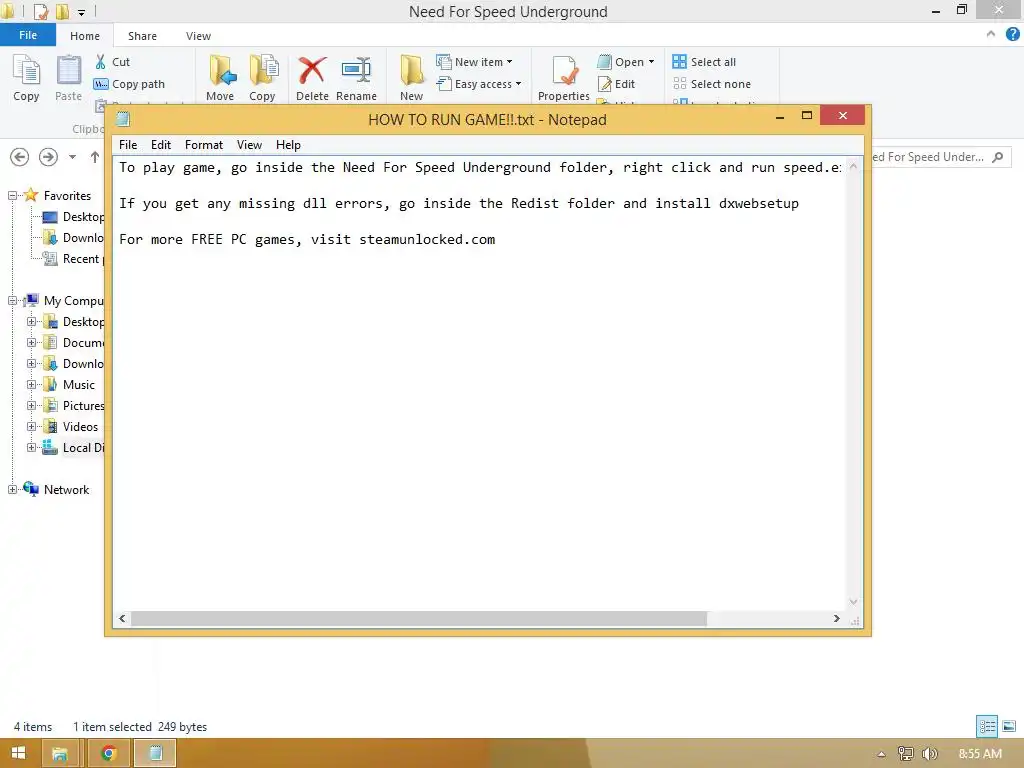The image size is (1024, 768).
Task: Open the Customize Quick Access Toolbar dropdown
Action: [x=81, y=12]
